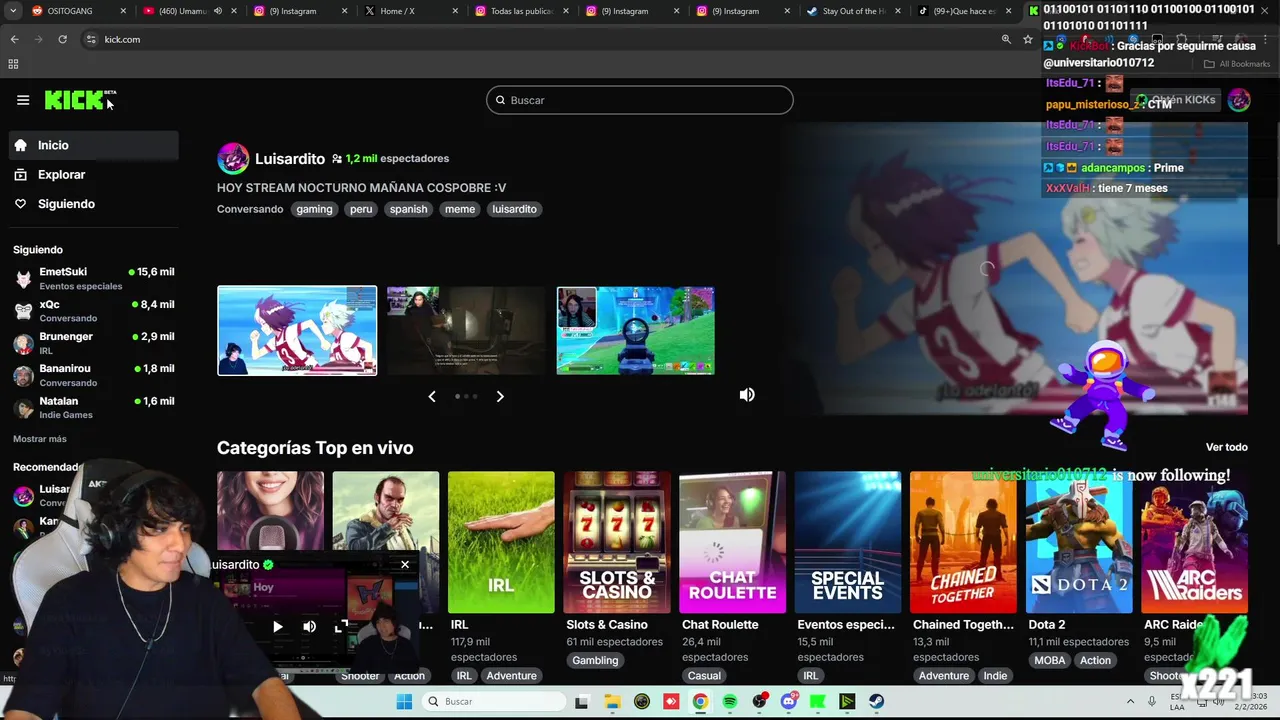Open Task View on taskbar
Viewport: 1280px width, 720px height.
click(x=582, y=702)
